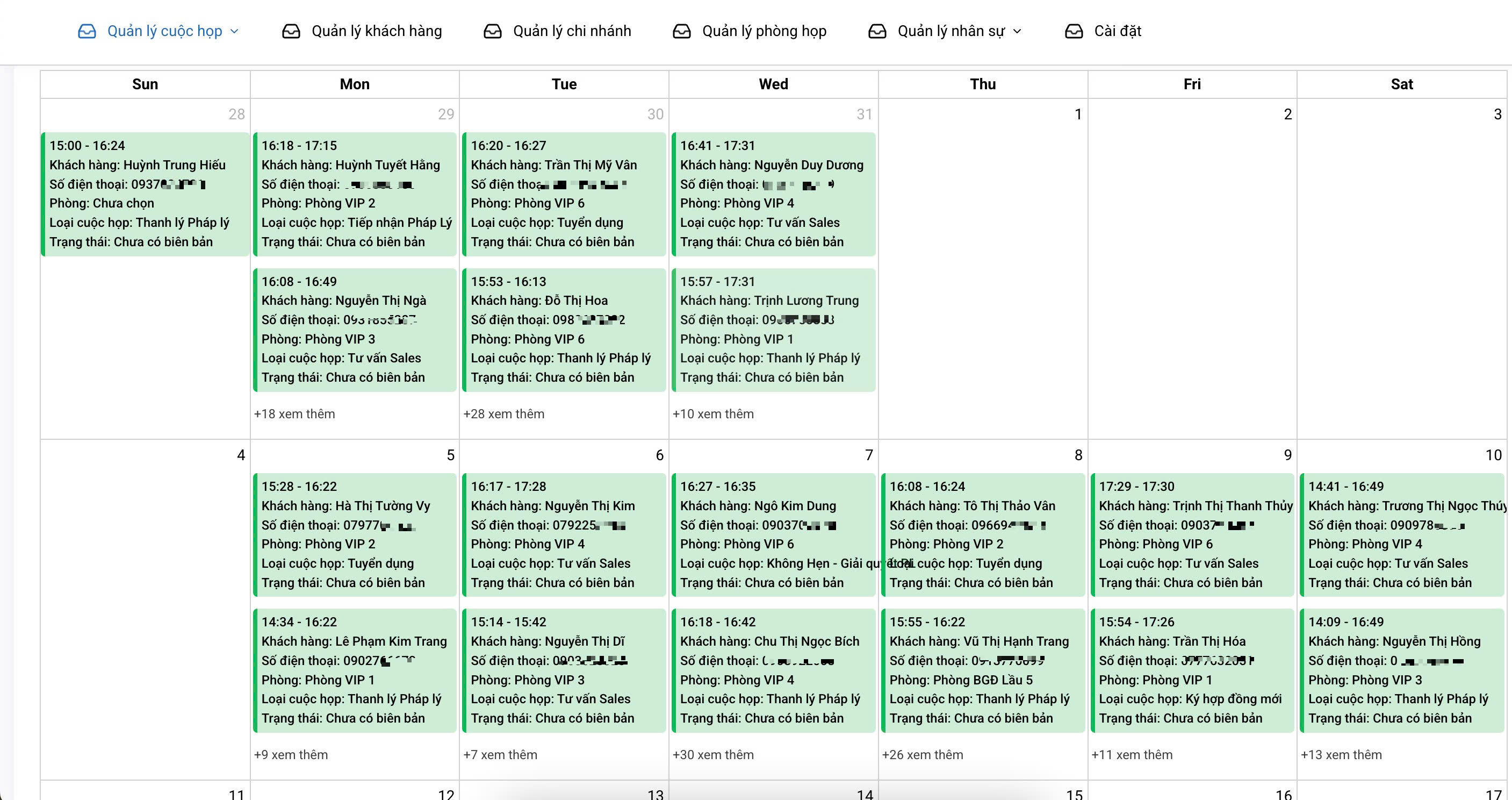The height and width of the screenshot is (800, 1512).
Task: Open Trần Thị Mỹ Vân's meeting event
Action: (564, 194)
